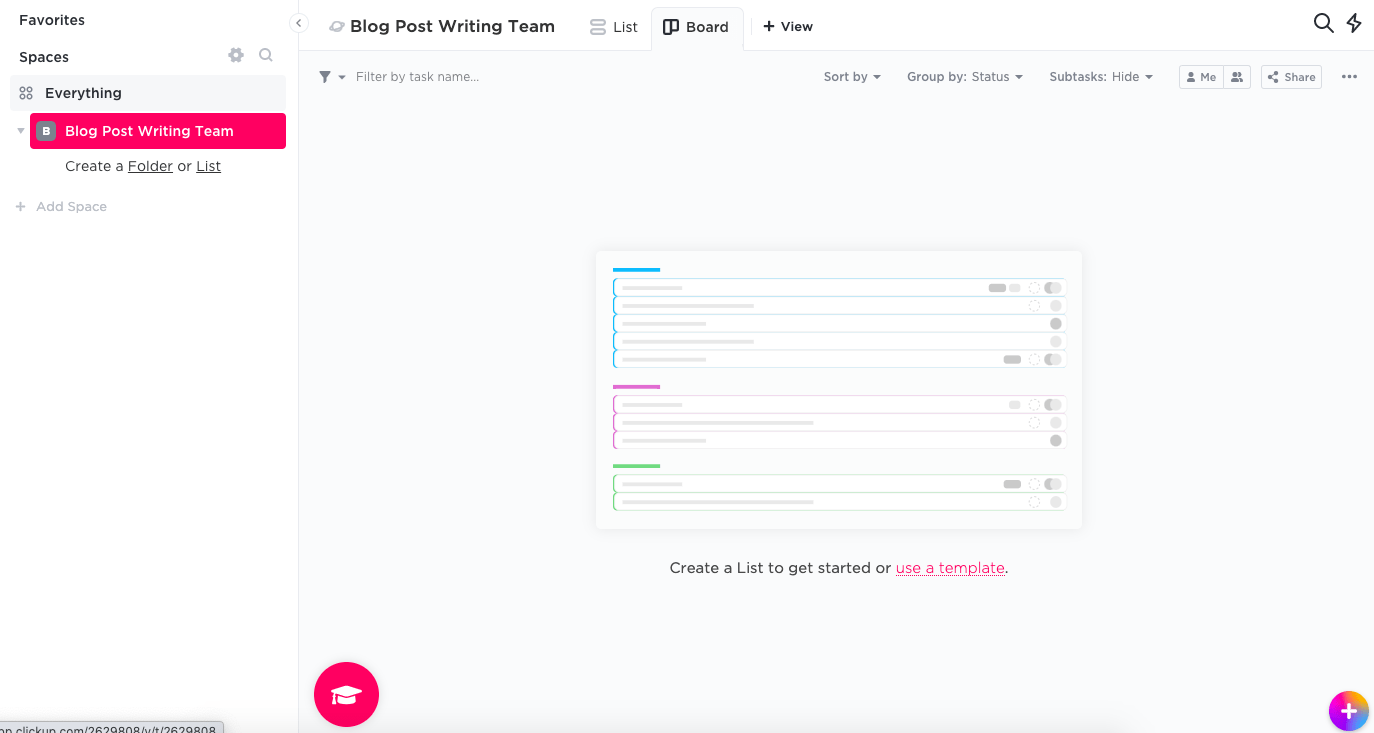Open the Sort by dropdown
Viewport: 1374px width, 733px height.
point(852,77)
